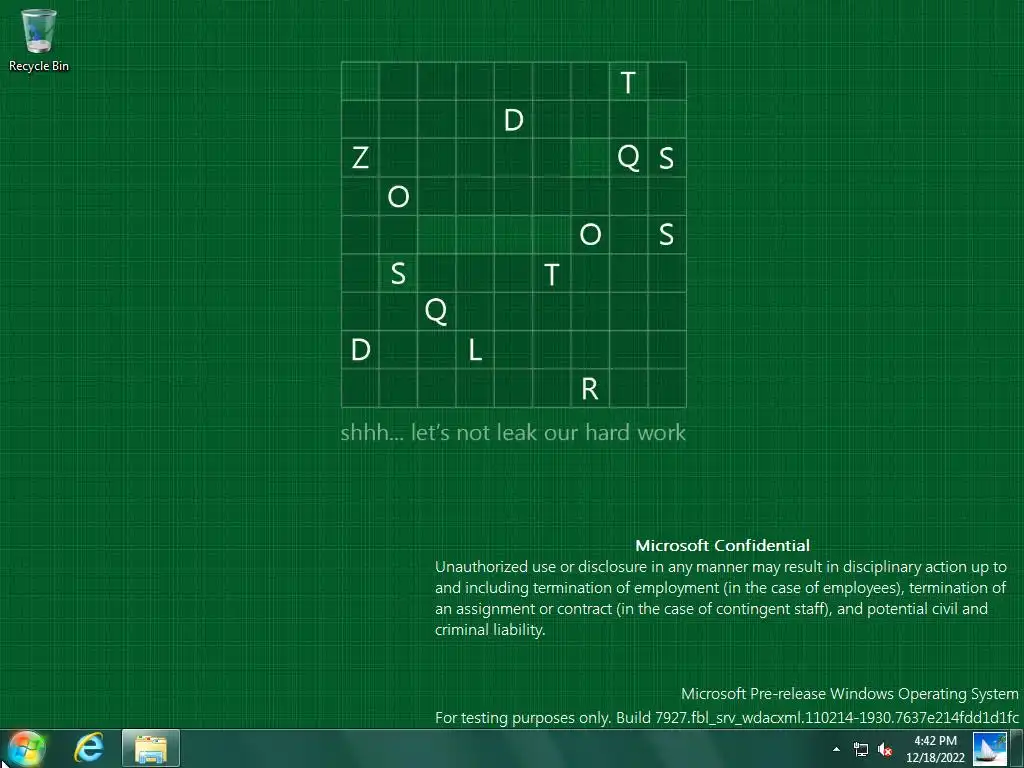Show hidden icons arrow in system tray
The width and height of the screenshot is (1024, 768).
[837, 749]
